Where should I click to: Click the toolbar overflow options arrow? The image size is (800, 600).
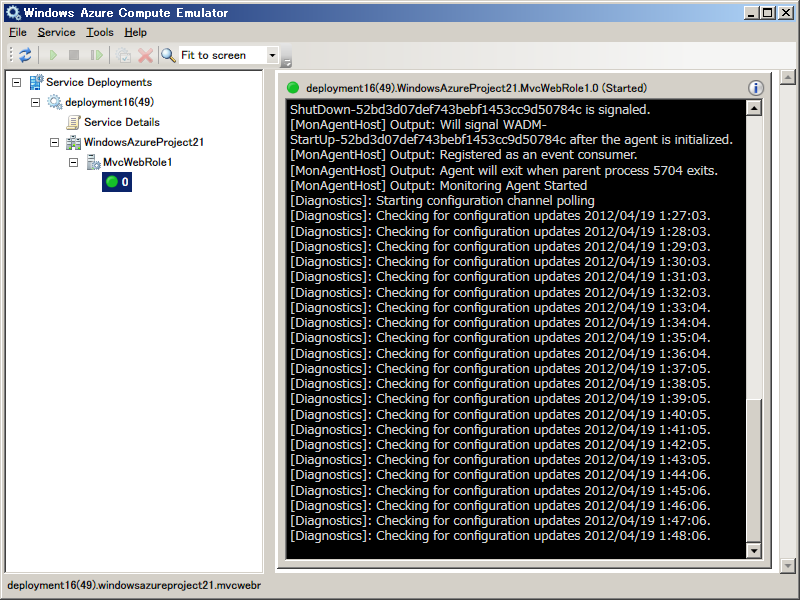pos(287,60)
